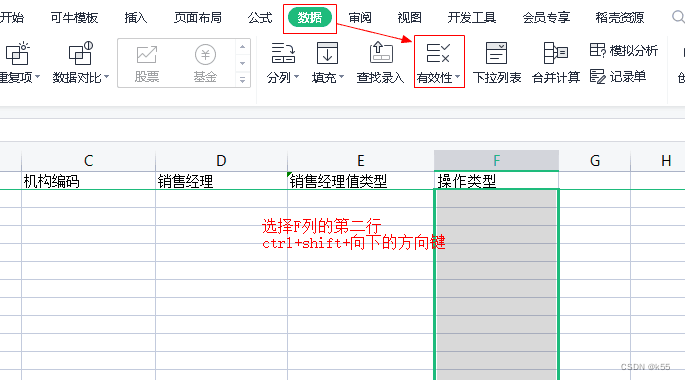Image resolution: width=685 pixels, height=380 pixels.
Task: Click the 有效性 data validation icon
Action: (x=438, y=53)
